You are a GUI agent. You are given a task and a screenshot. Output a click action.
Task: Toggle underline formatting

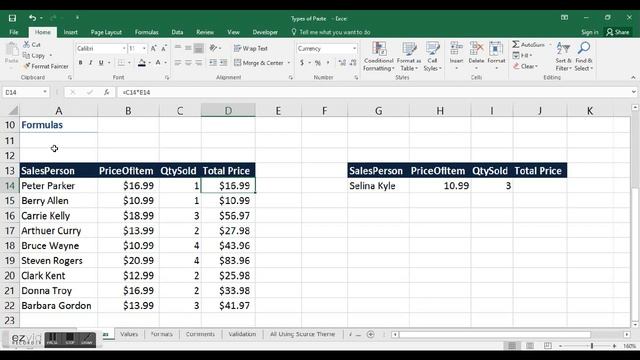coord(101,63)
